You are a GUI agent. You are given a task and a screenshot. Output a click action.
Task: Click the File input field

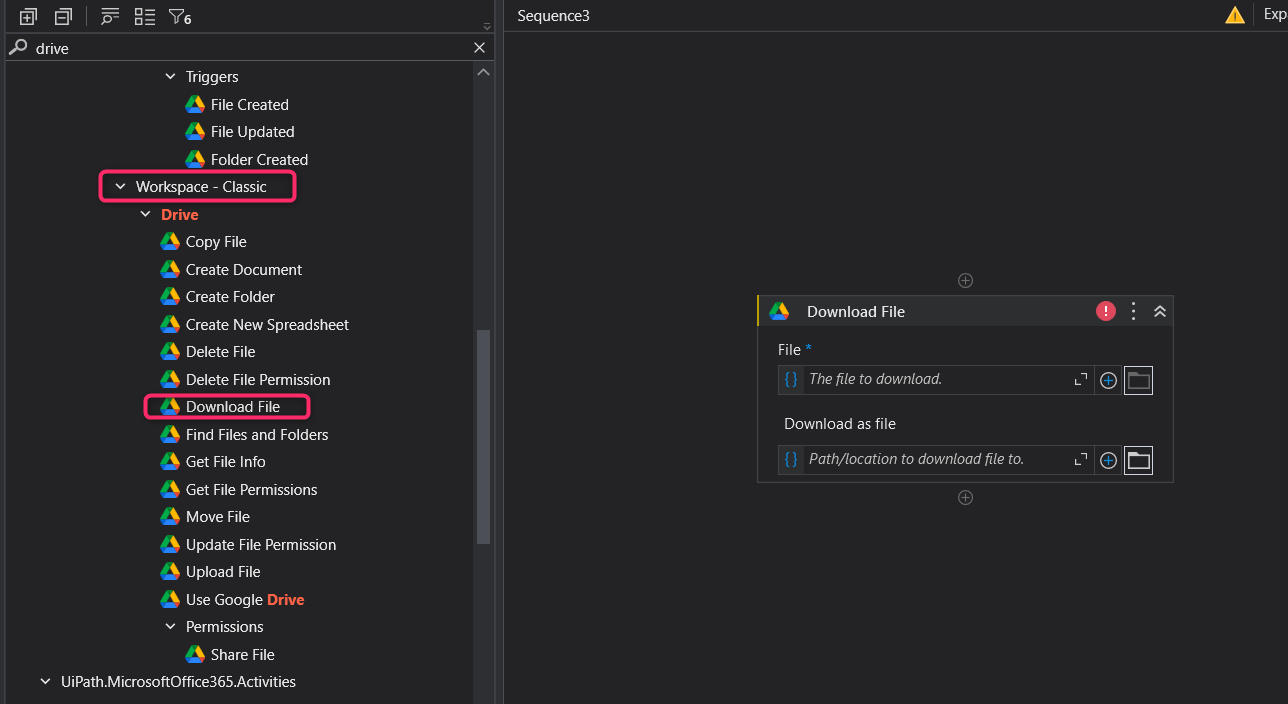pyautogui.click(x=935, y=380)
